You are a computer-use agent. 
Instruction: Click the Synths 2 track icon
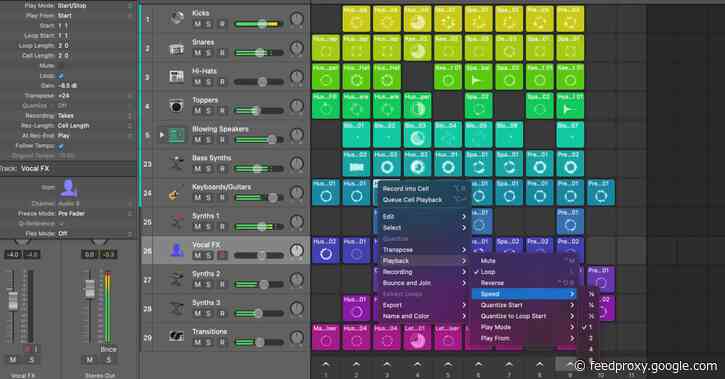pyautogui.click(x=176, y=280)
